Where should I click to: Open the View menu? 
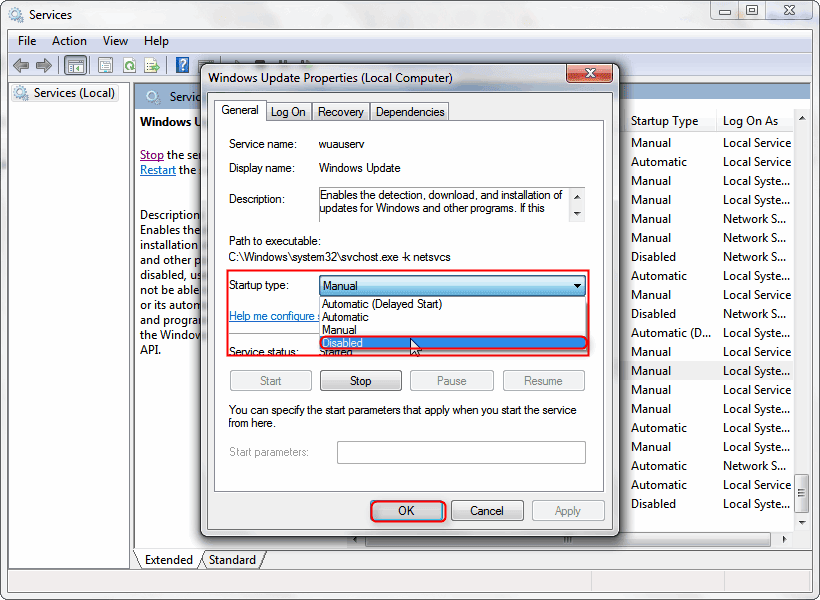(x=115, y=41)
